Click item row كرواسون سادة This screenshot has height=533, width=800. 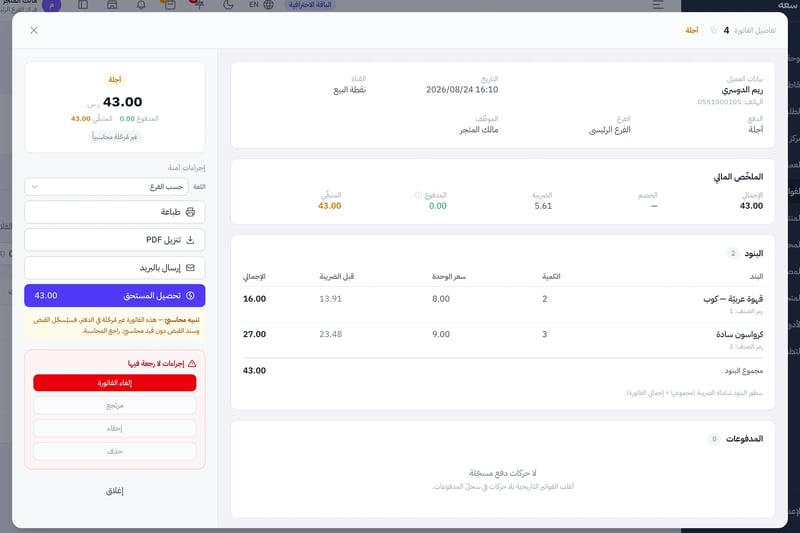503,340
